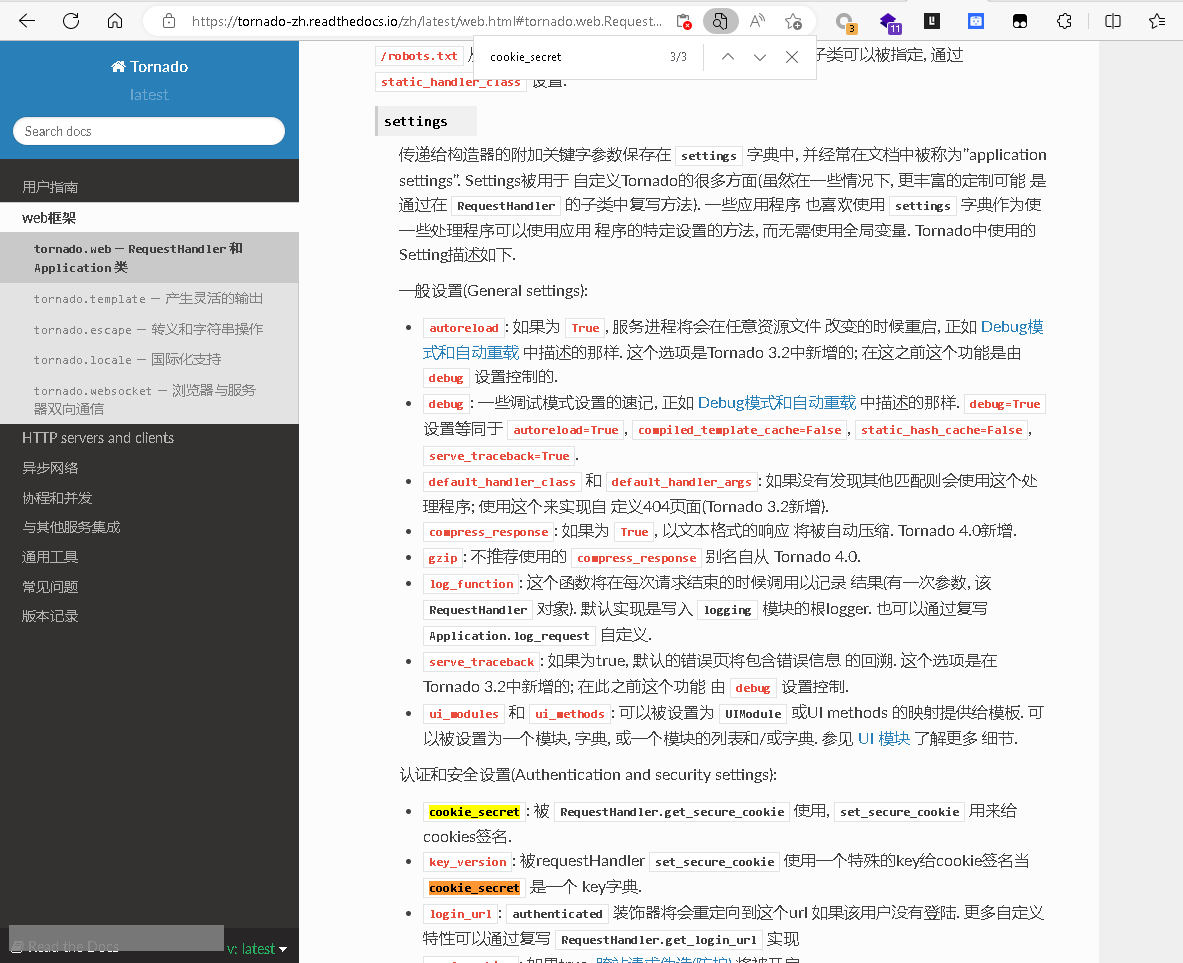Screen dimensions: 1183x963
Task: Click the static_handler_class code label
Action: click(450, 82)
